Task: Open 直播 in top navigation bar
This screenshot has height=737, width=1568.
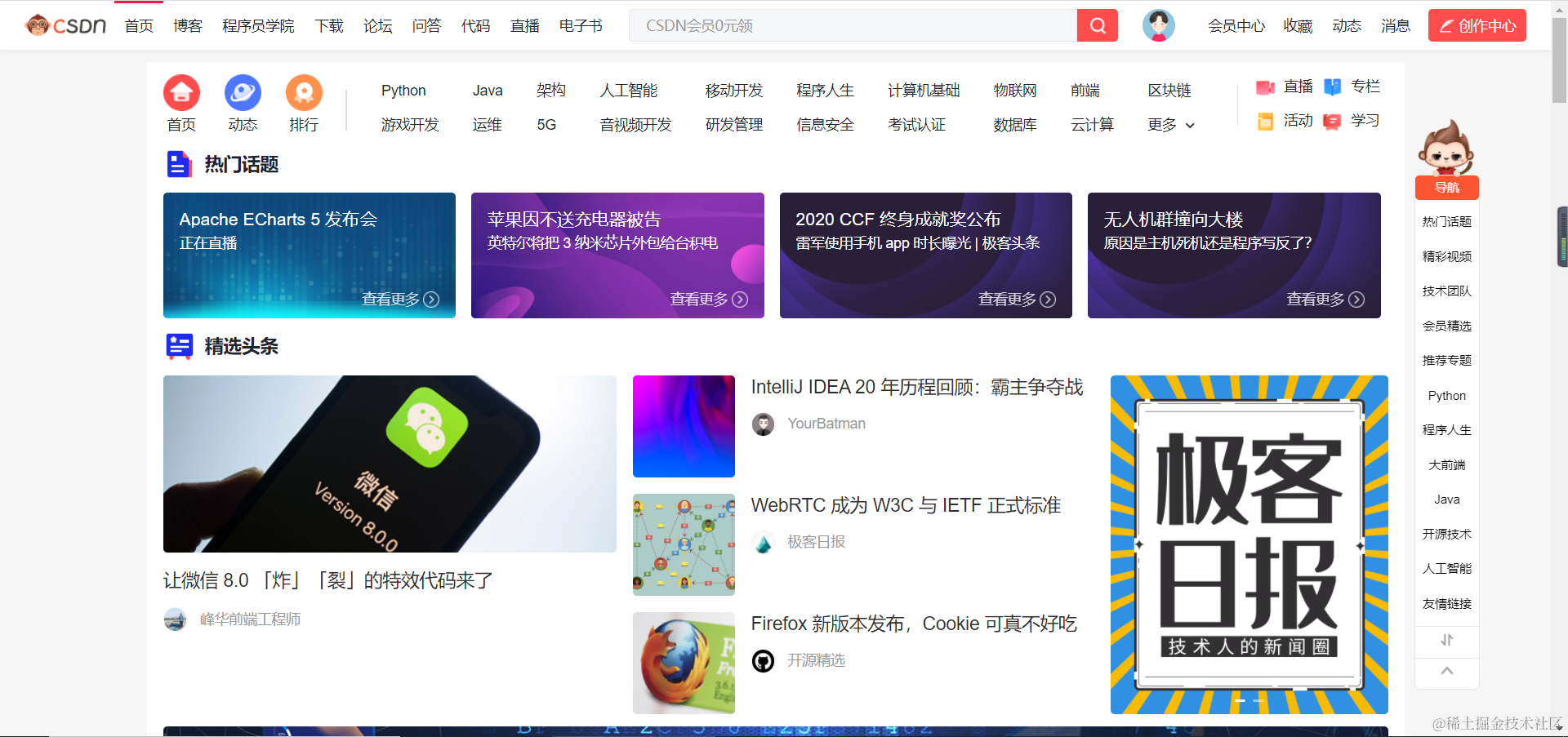Action: [x=525, y=26]
